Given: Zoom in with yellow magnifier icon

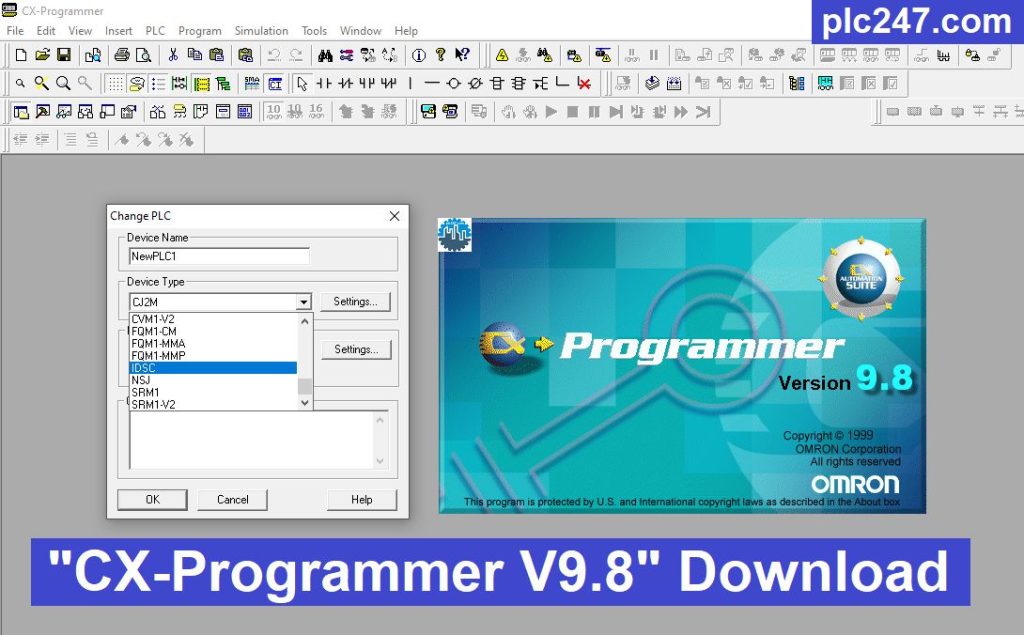Looking at the screenshot, I should pyautogui.click(x=42, y=83).
